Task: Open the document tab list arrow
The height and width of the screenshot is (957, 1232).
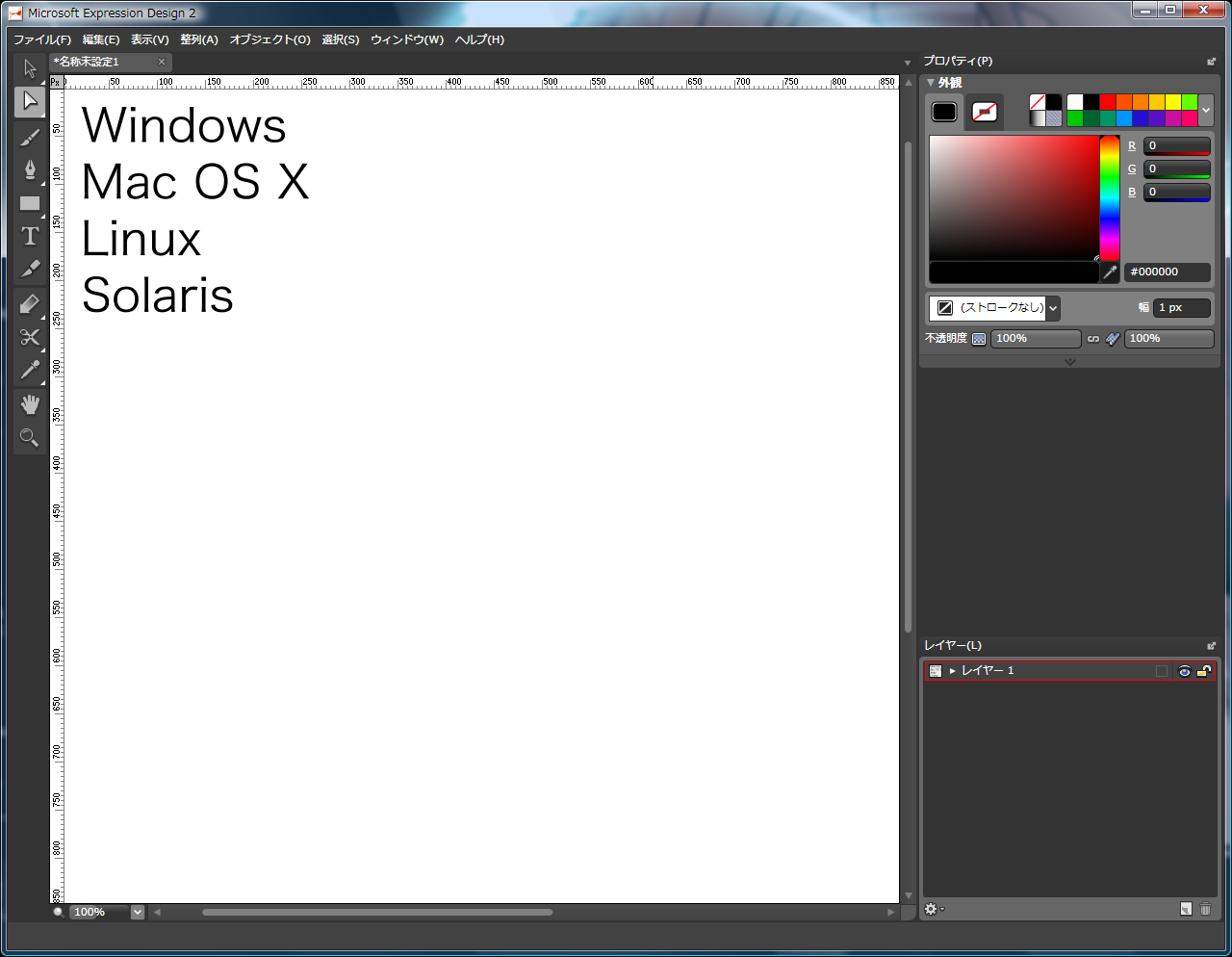Action: tap(907, 64)
